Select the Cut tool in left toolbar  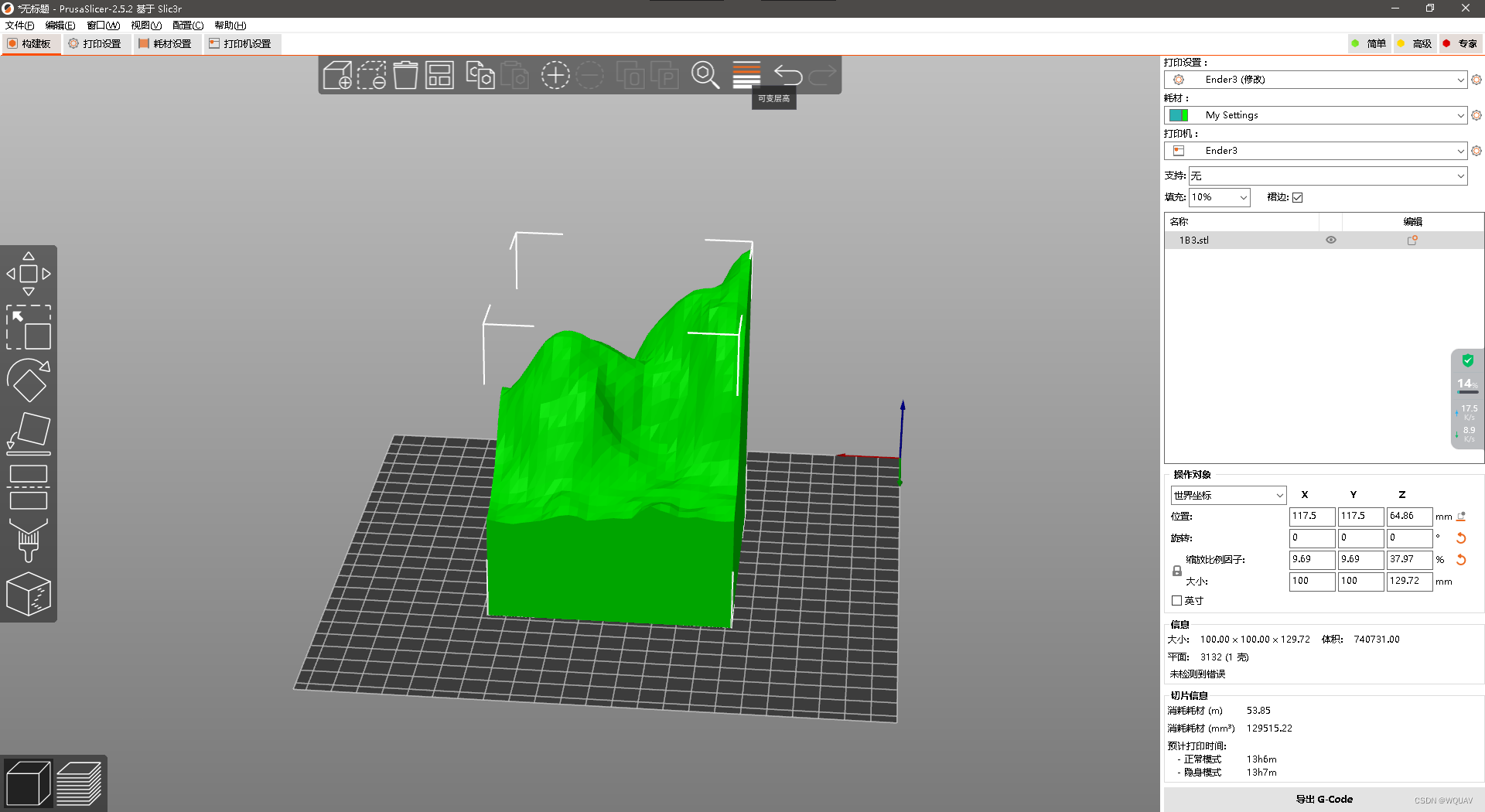pyautogui.click(x=29, y=487)
